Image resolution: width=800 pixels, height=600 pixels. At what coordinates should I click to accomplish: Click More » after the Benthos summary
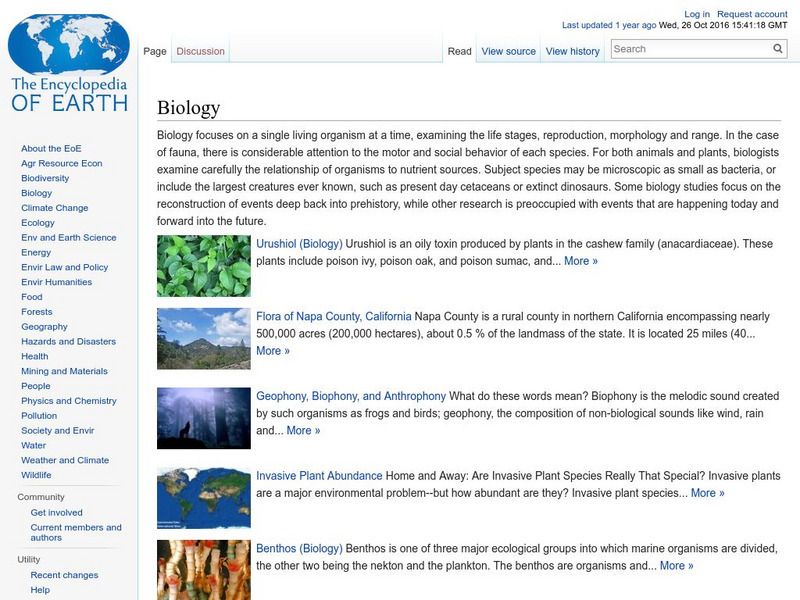[x=677, y=565]
